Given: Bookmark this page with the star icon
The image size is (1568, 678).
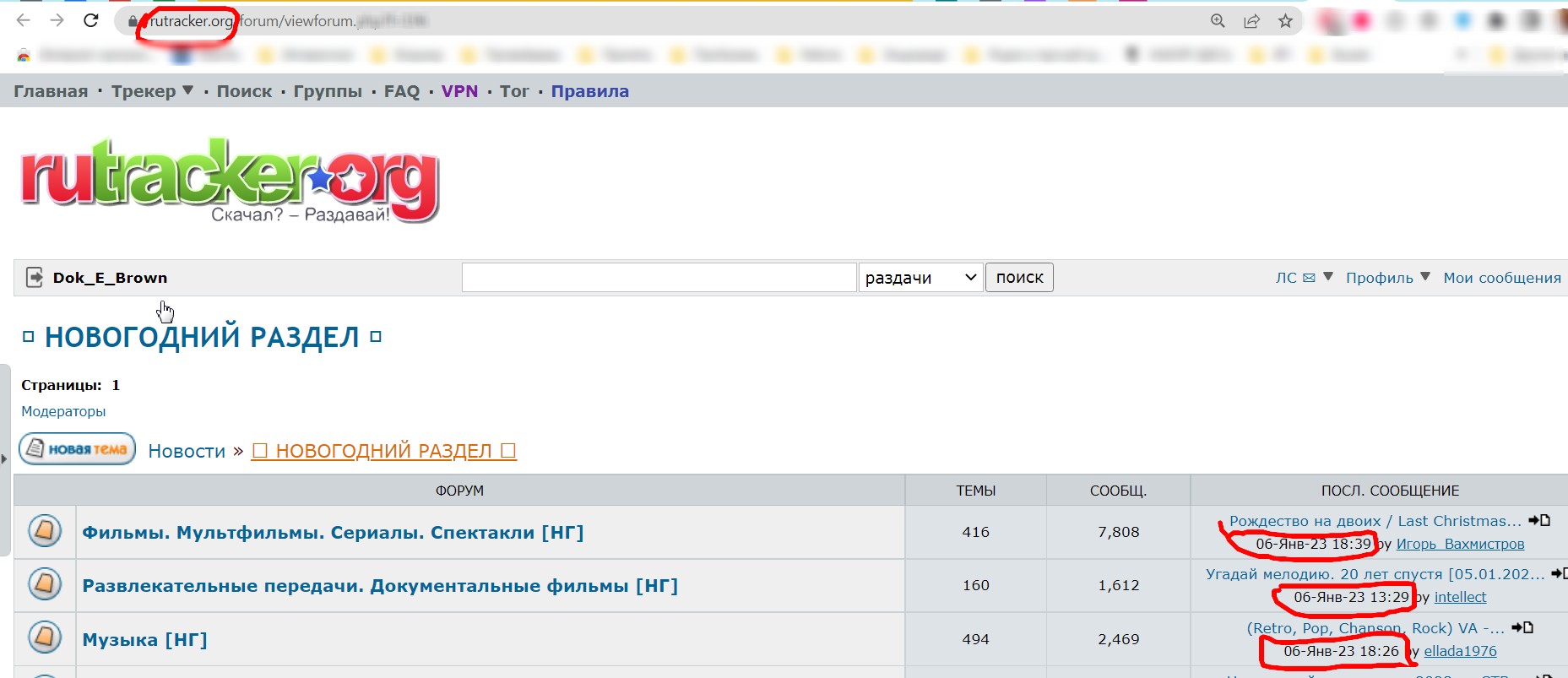Looking at the screenshot, I should pos(1285,21).
